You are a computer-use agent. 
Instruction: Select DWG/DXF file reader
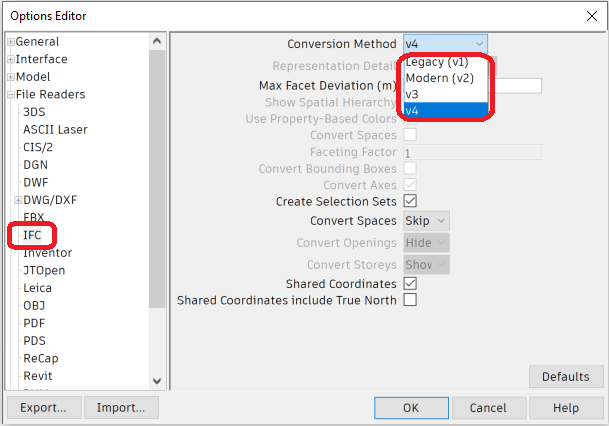click(50, 200)
